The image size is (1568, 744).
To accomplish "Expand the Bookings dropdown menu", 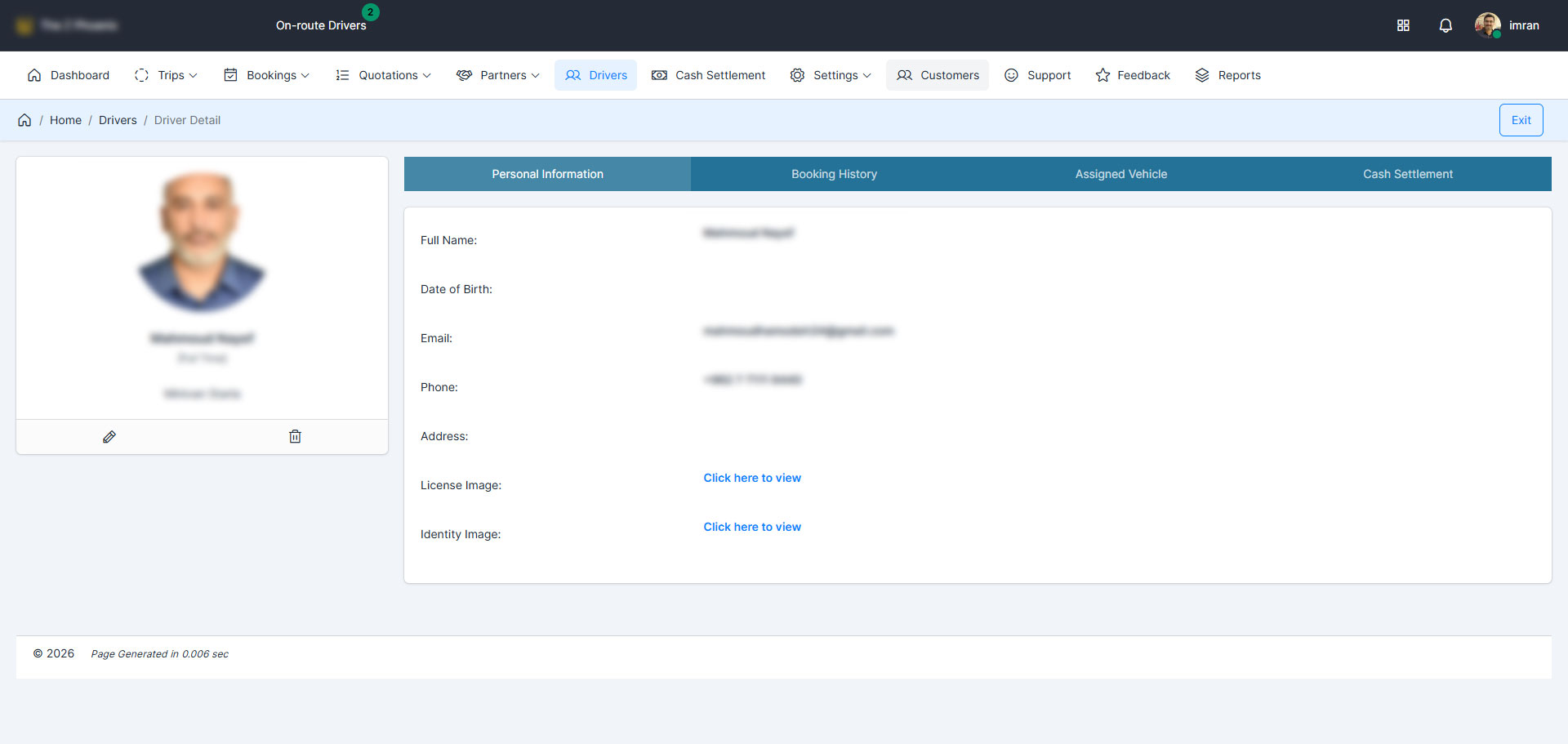I will pyautogui.click(x=266, y=75).
